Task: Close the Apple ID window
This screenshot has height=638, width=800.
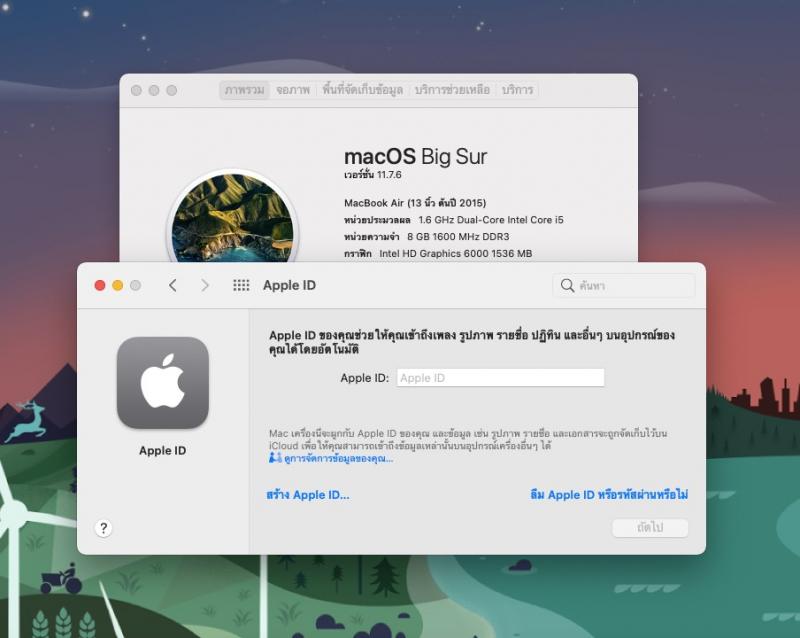Action: (x=100, y=285)
